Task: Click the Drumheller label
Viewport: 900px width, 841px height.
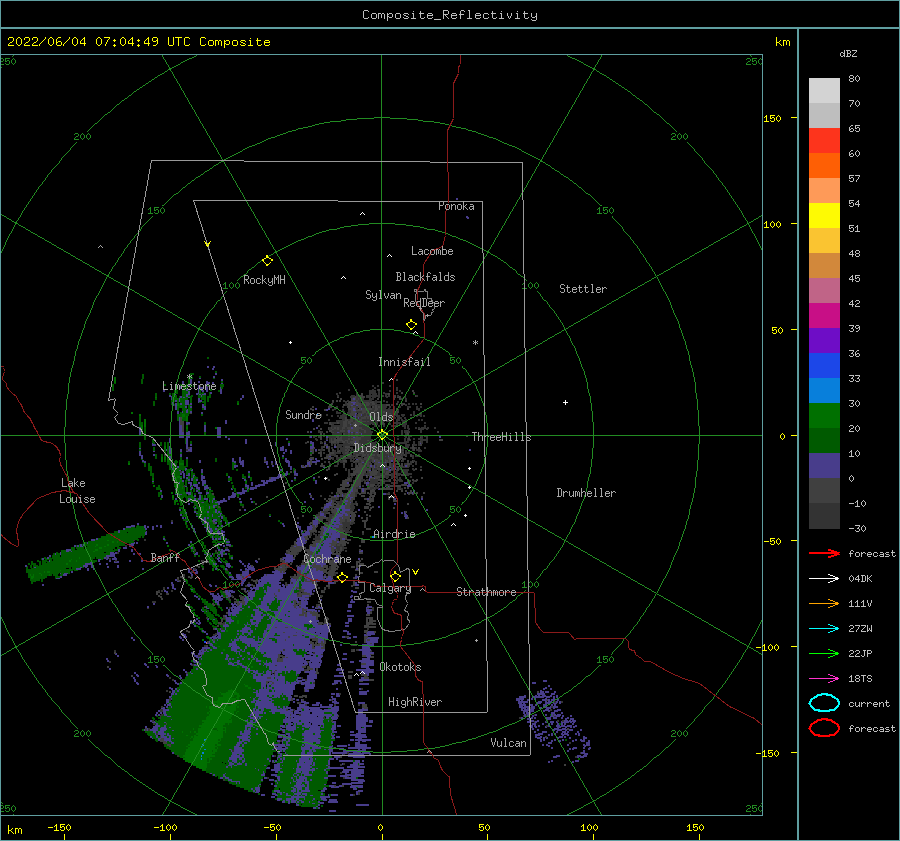Action: pos(586,493)
